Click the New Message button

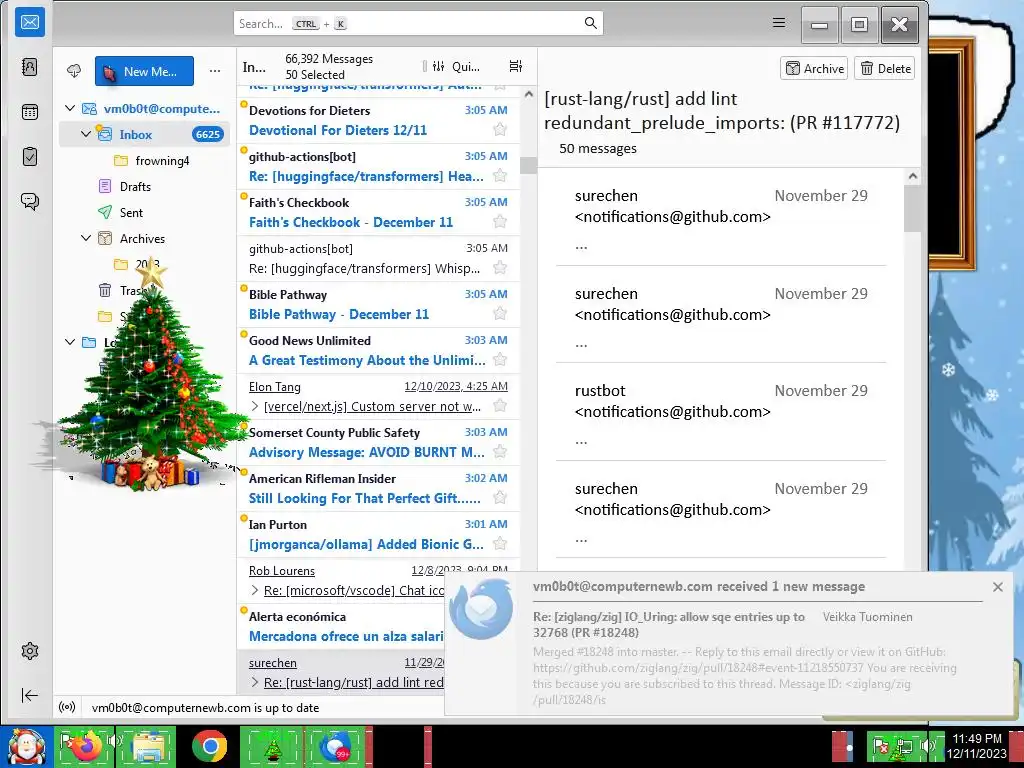coord(144,71)
